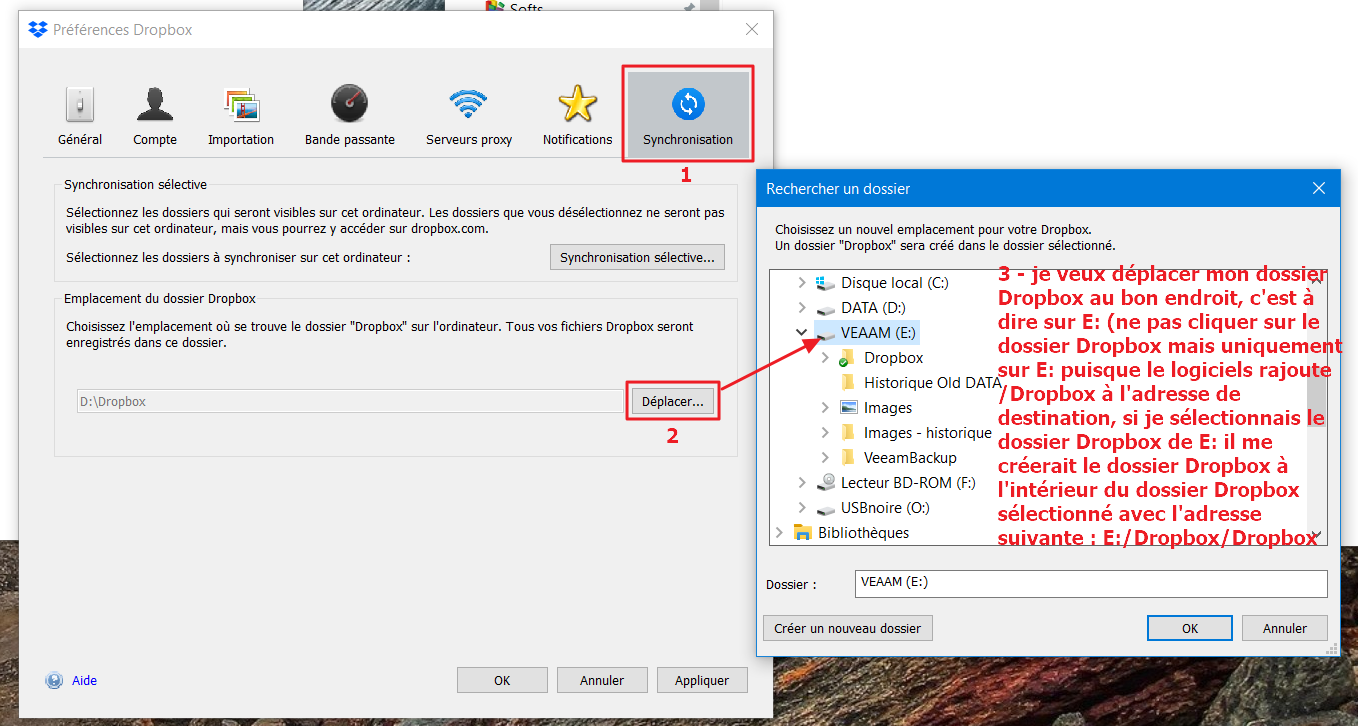
Task: Select the VeeamBackup folder
Action: 910,457
